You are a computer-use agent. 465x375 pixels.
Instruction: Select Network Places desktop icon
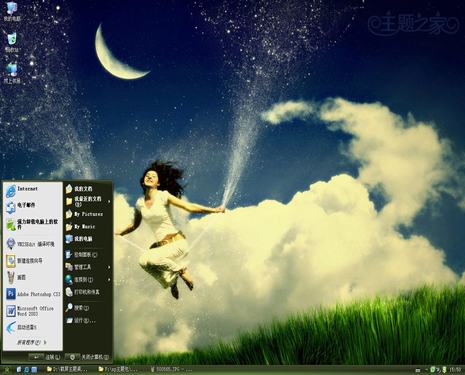coord(12,73)
